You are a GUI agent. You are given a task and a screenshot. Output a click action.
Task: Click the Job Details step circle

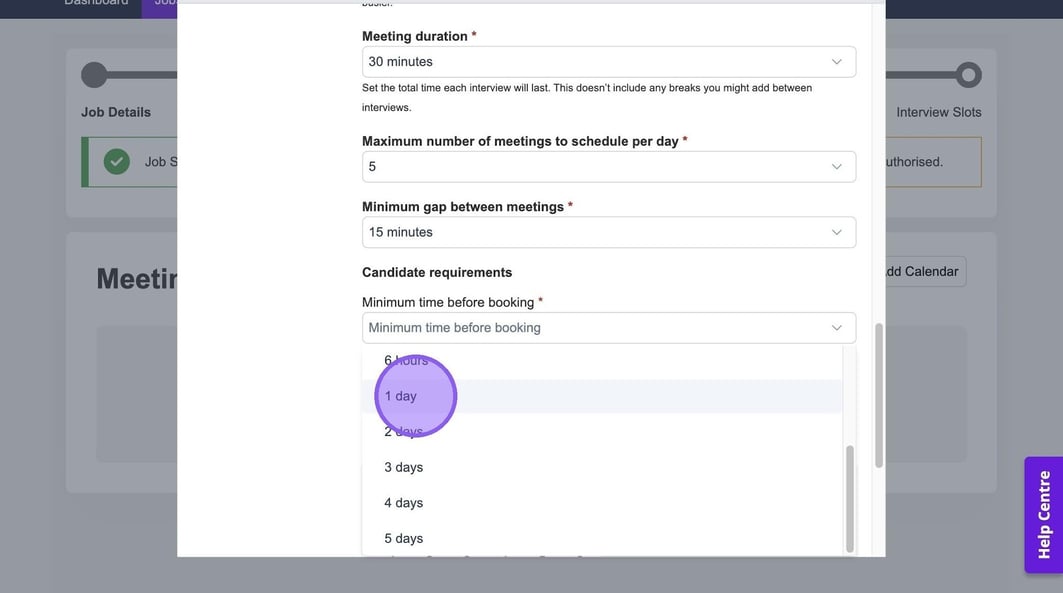94,75
